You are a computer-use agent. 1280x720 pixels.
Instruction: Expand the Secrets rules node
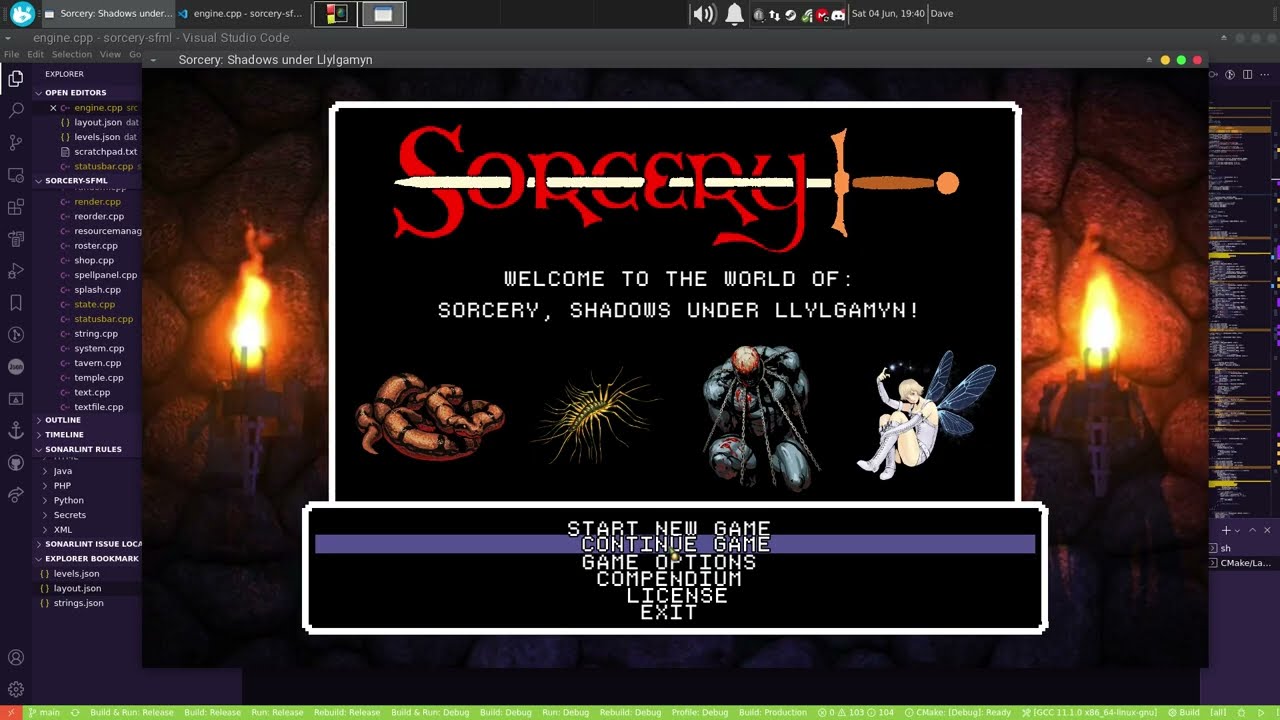click(70, 515)
